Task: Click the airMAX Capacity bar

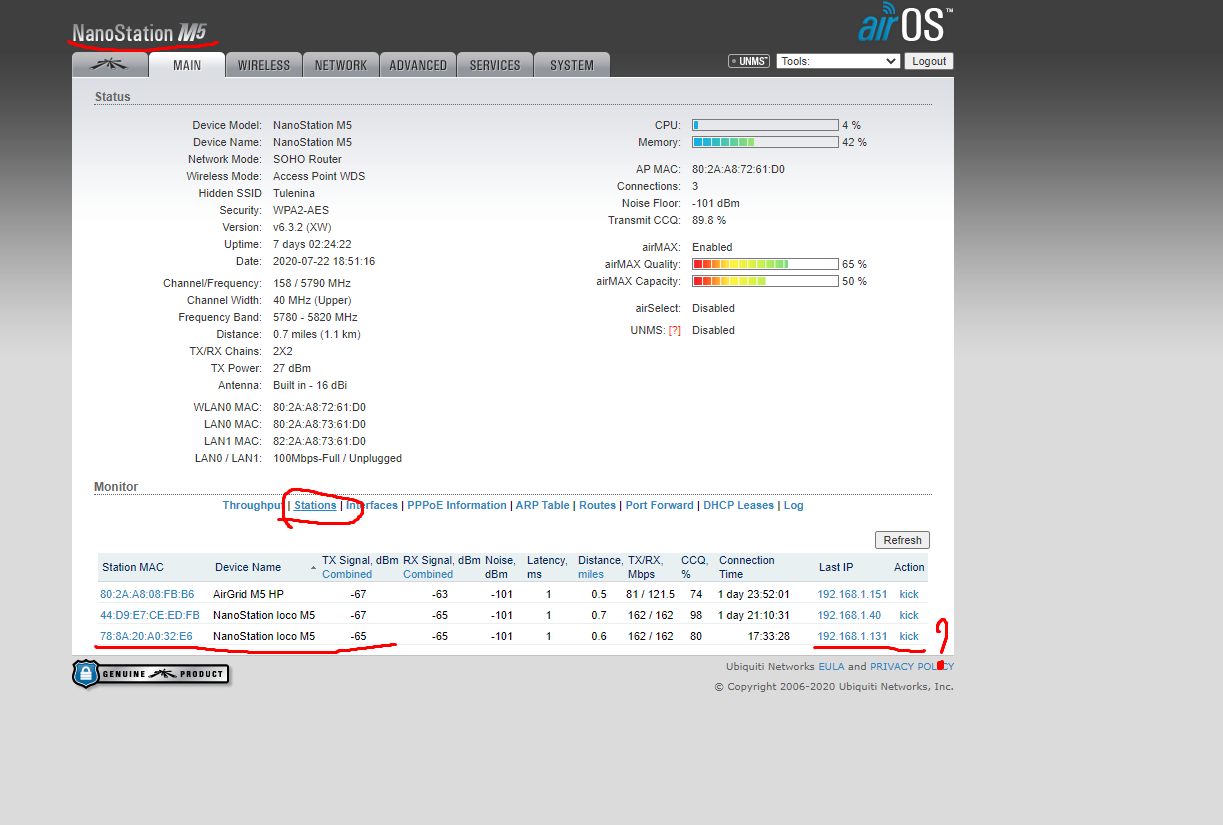Action: coord(765,281)
